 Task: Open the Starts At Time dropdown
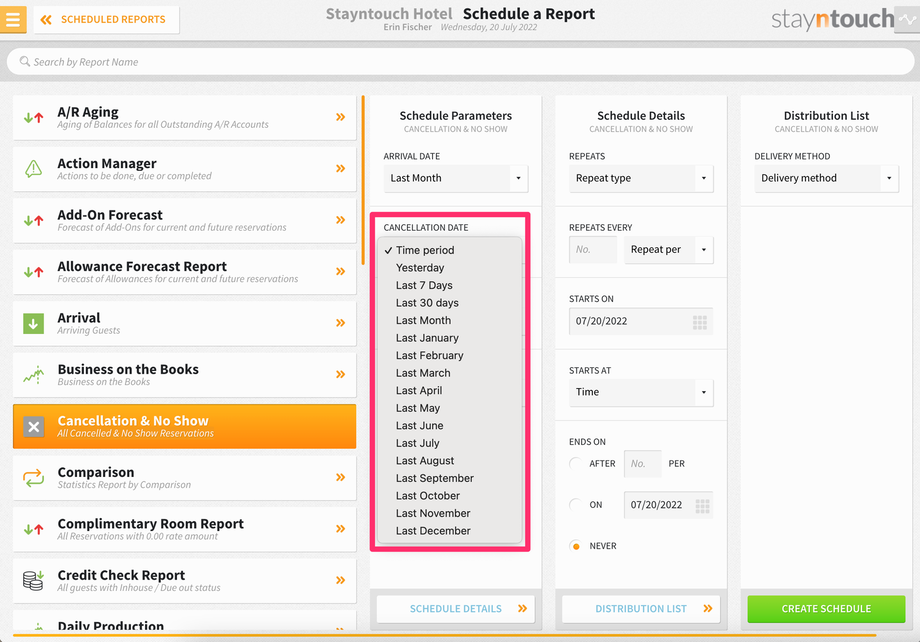point(641,393)
